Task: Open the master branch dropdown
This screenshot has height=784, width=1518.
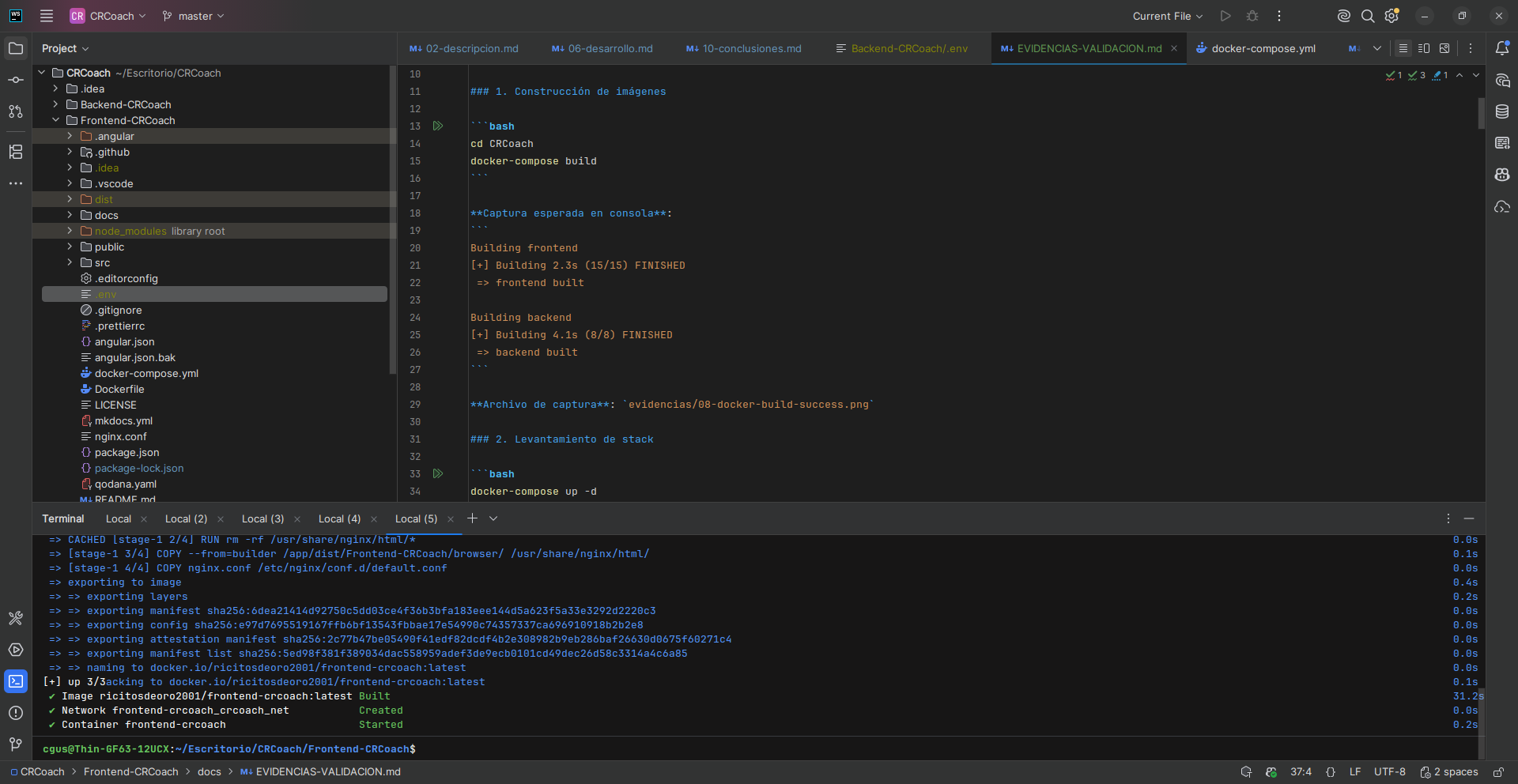Action: [x=194, y=16]
